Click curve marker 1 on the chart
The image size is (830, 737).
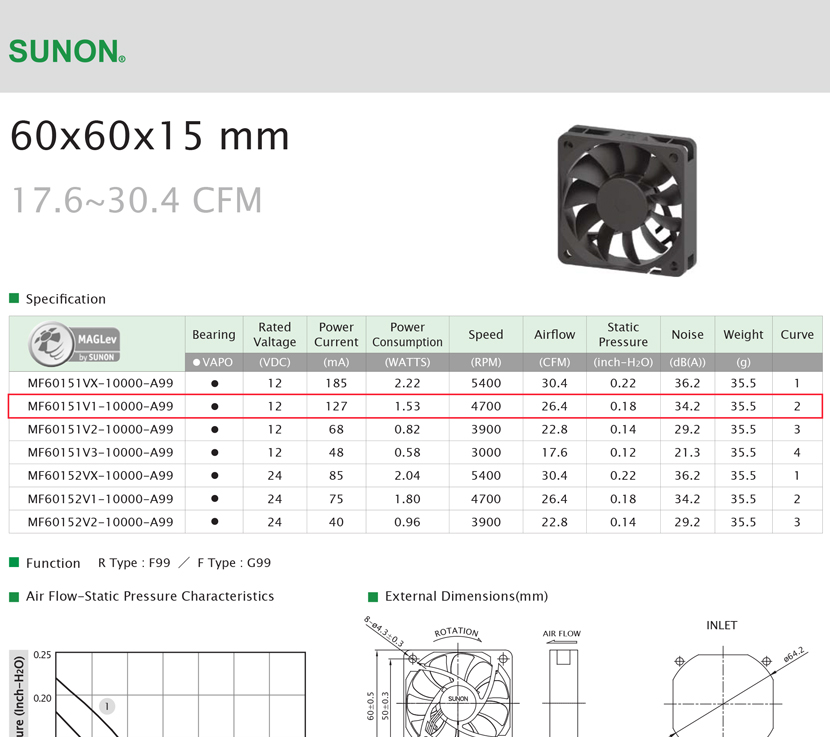click(107, 706)
